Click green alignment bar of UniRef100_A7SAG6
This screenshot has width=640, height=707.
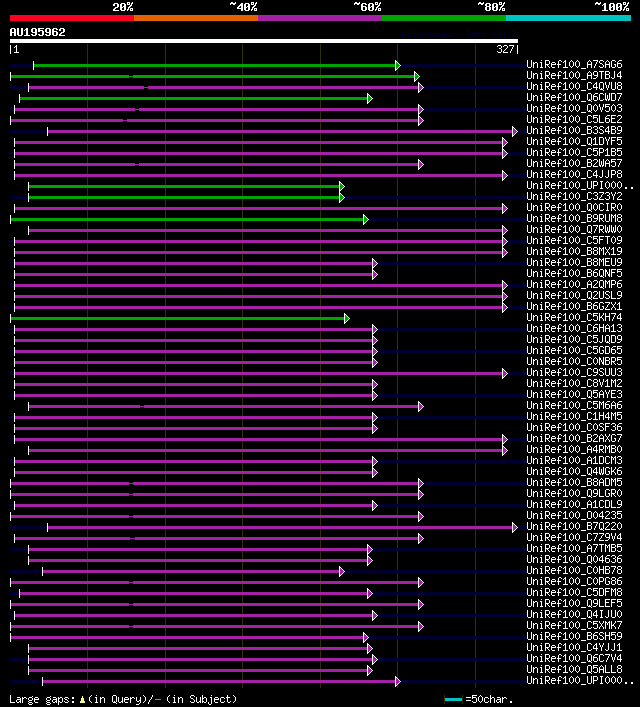[215, 65]
